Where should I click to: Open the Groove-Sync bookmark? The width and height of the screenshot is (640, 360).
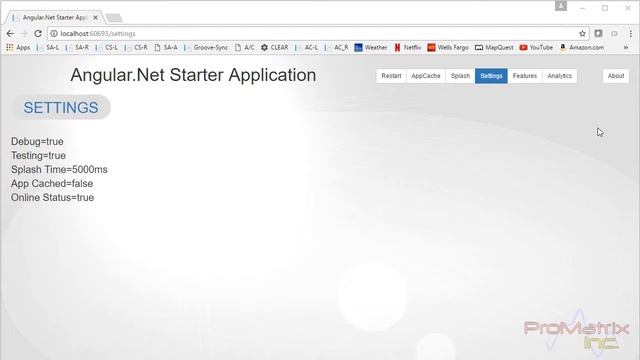(206, 47)
